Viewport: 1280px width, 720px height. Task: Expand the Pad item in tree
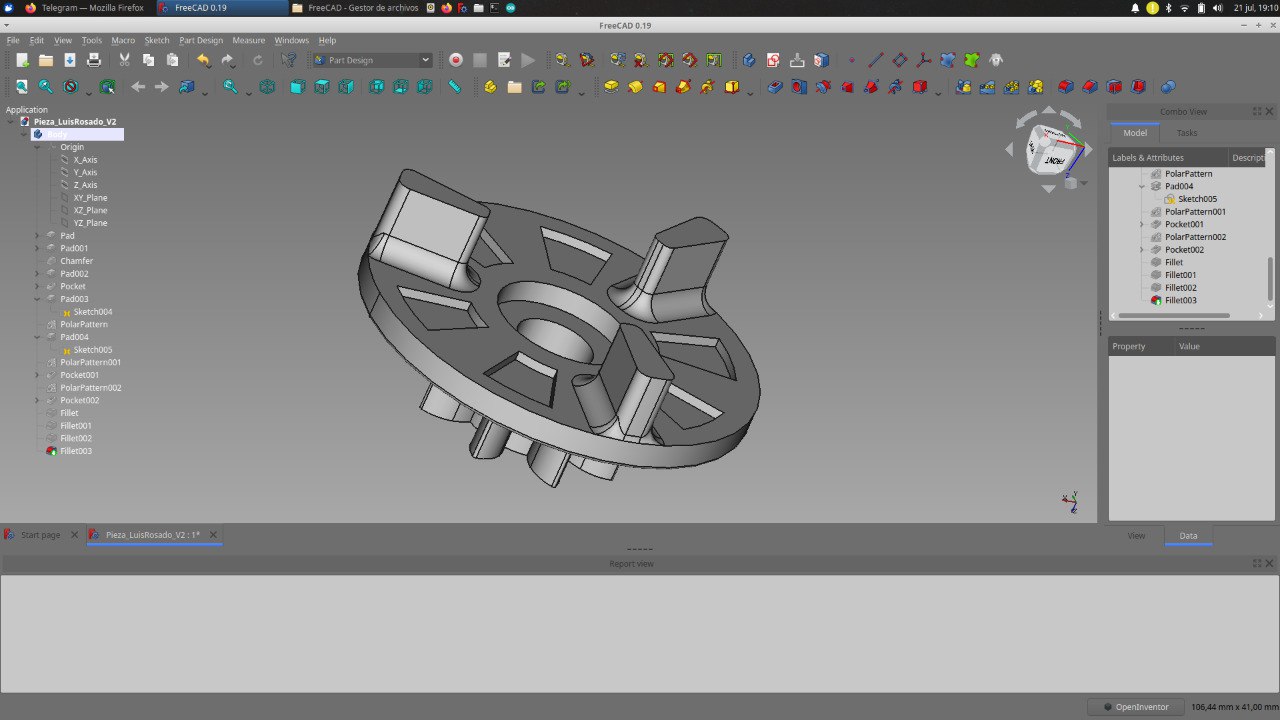point(37,236)
